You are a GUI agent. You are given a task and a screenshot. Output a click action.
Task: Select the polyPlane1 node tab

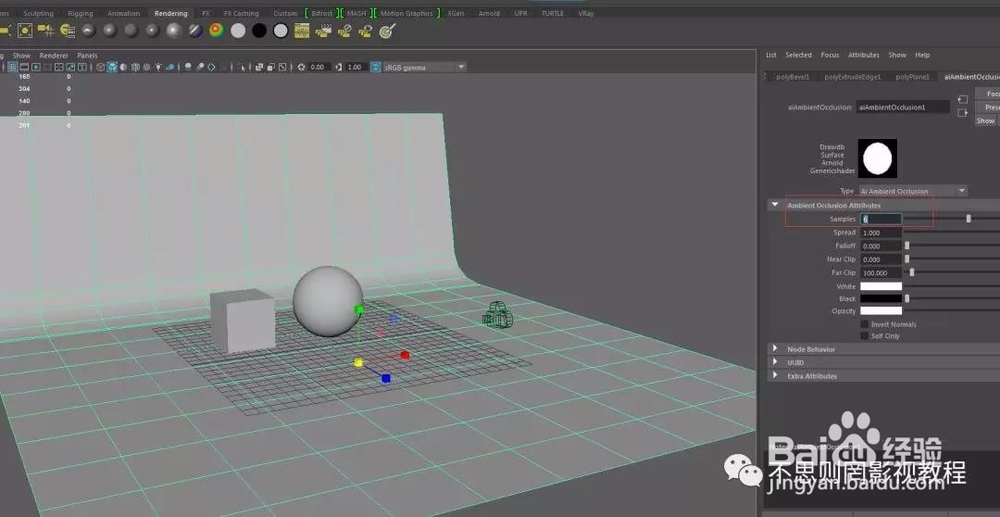point(912,77)
